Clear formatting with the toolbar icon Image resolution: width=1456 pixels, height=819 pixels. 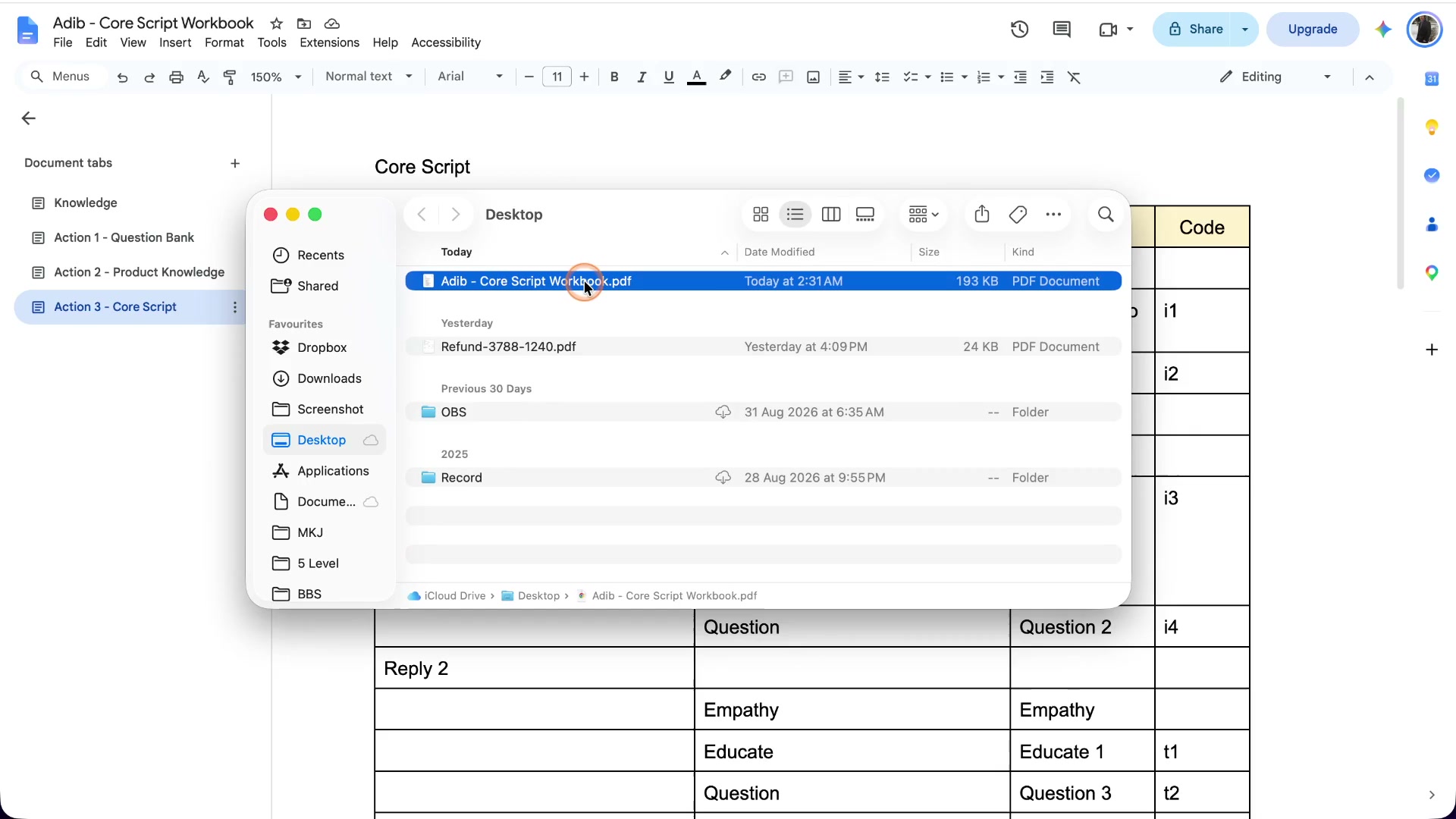(1074, 77)
